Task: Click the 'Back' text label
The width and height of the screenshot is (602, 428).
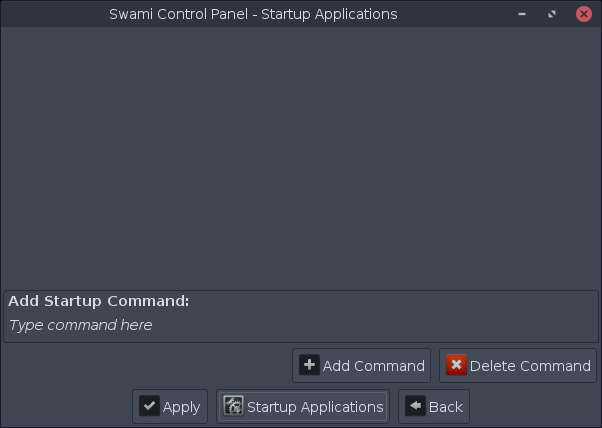Action: (446, 407)
